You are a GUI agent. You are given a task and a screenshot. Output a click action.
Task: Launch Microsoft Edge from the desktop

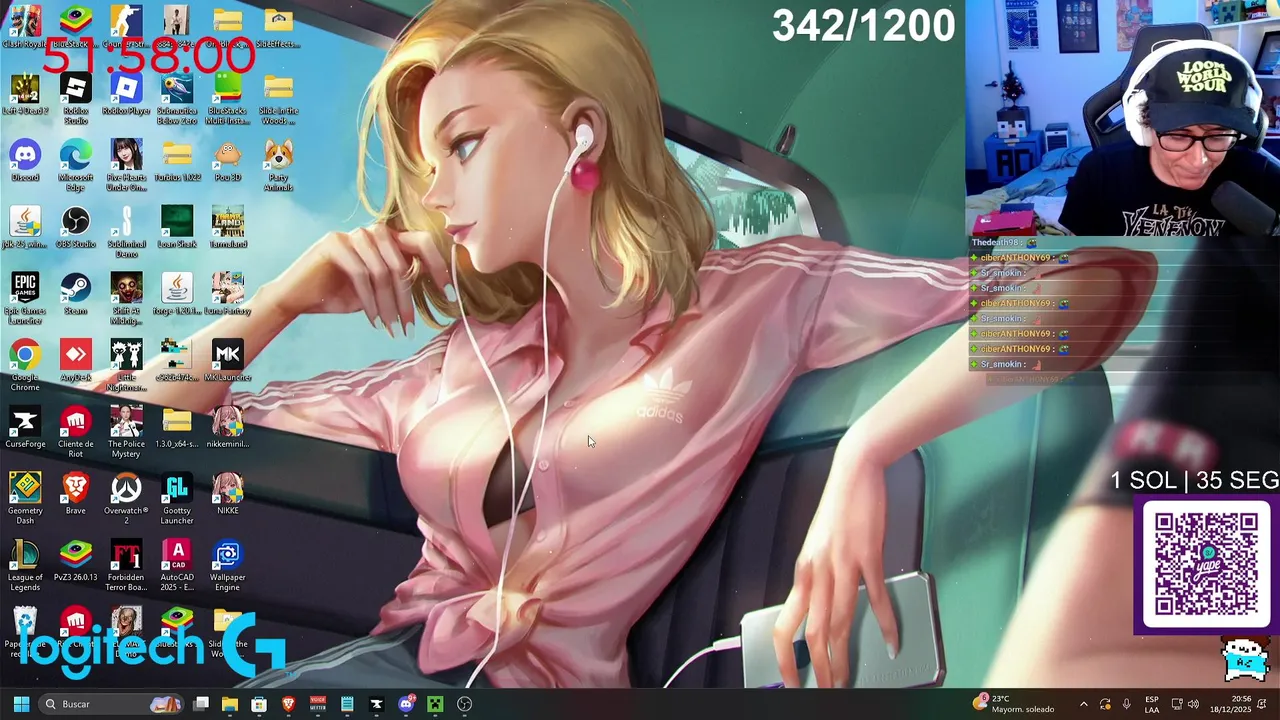[x=76, y=166]
